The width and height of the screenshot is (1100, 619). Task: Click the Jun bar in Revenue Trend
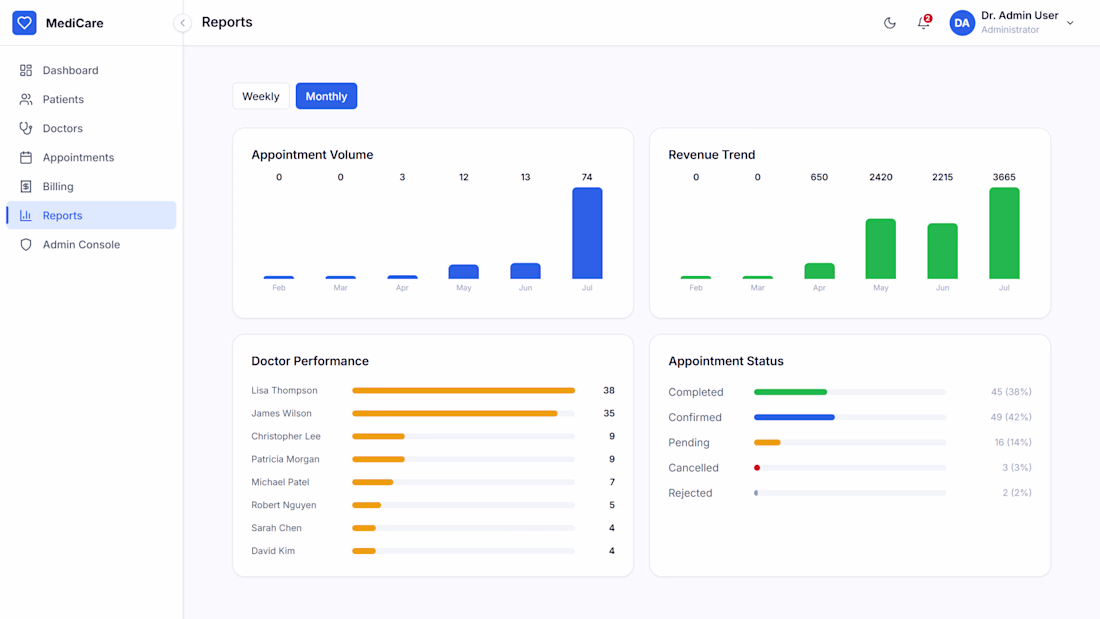click(x=942, y=251)
